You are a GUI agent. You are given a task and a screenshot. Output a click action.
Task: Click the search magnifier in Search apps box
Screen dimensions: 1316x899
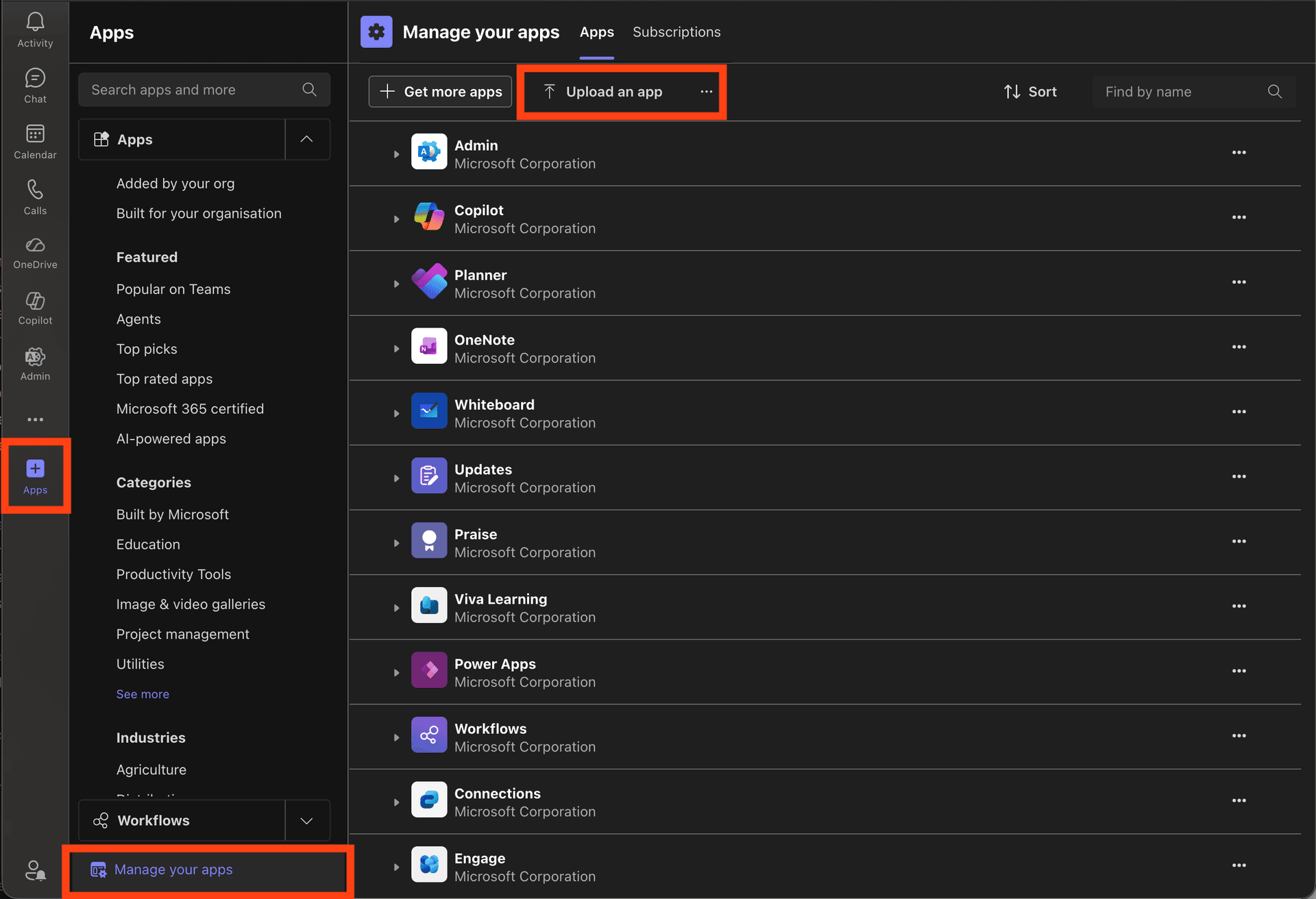click(310, 90)
